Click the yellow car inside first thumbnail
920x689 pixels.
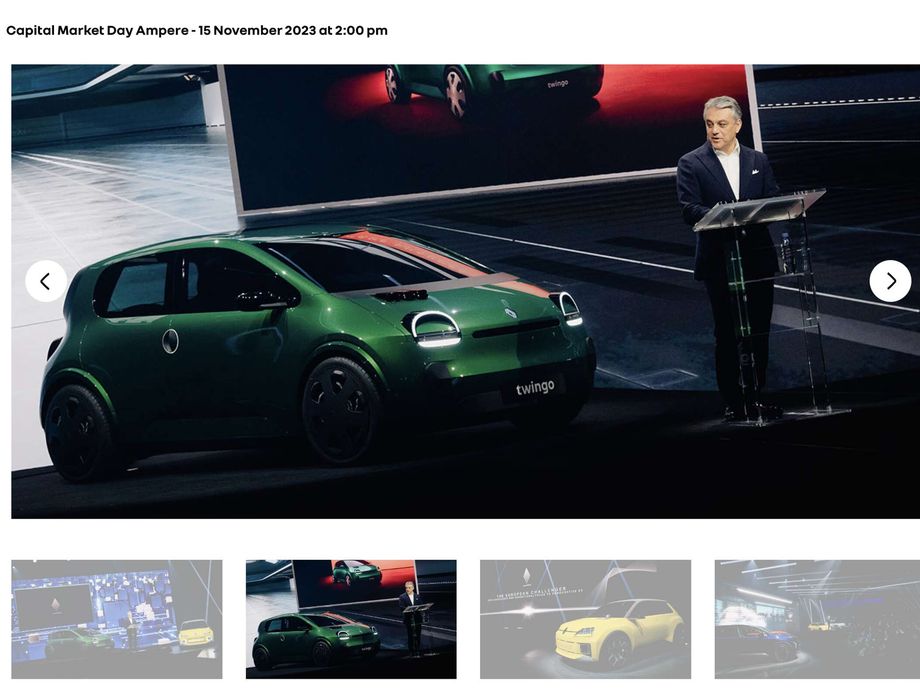tap(195, 634)
